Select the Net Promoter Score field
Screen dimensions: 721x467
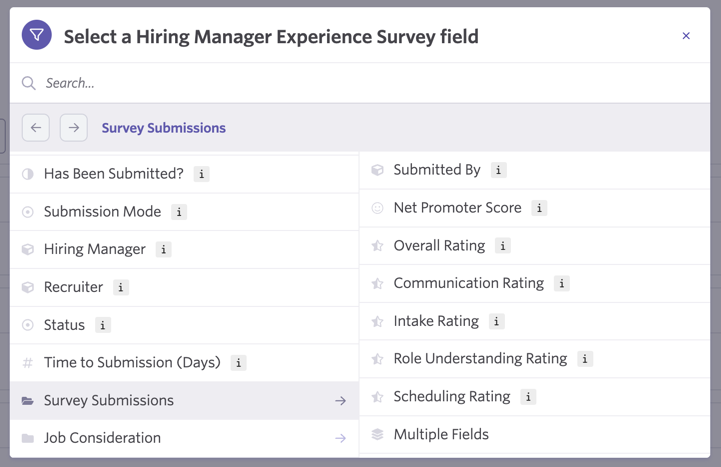535,208
